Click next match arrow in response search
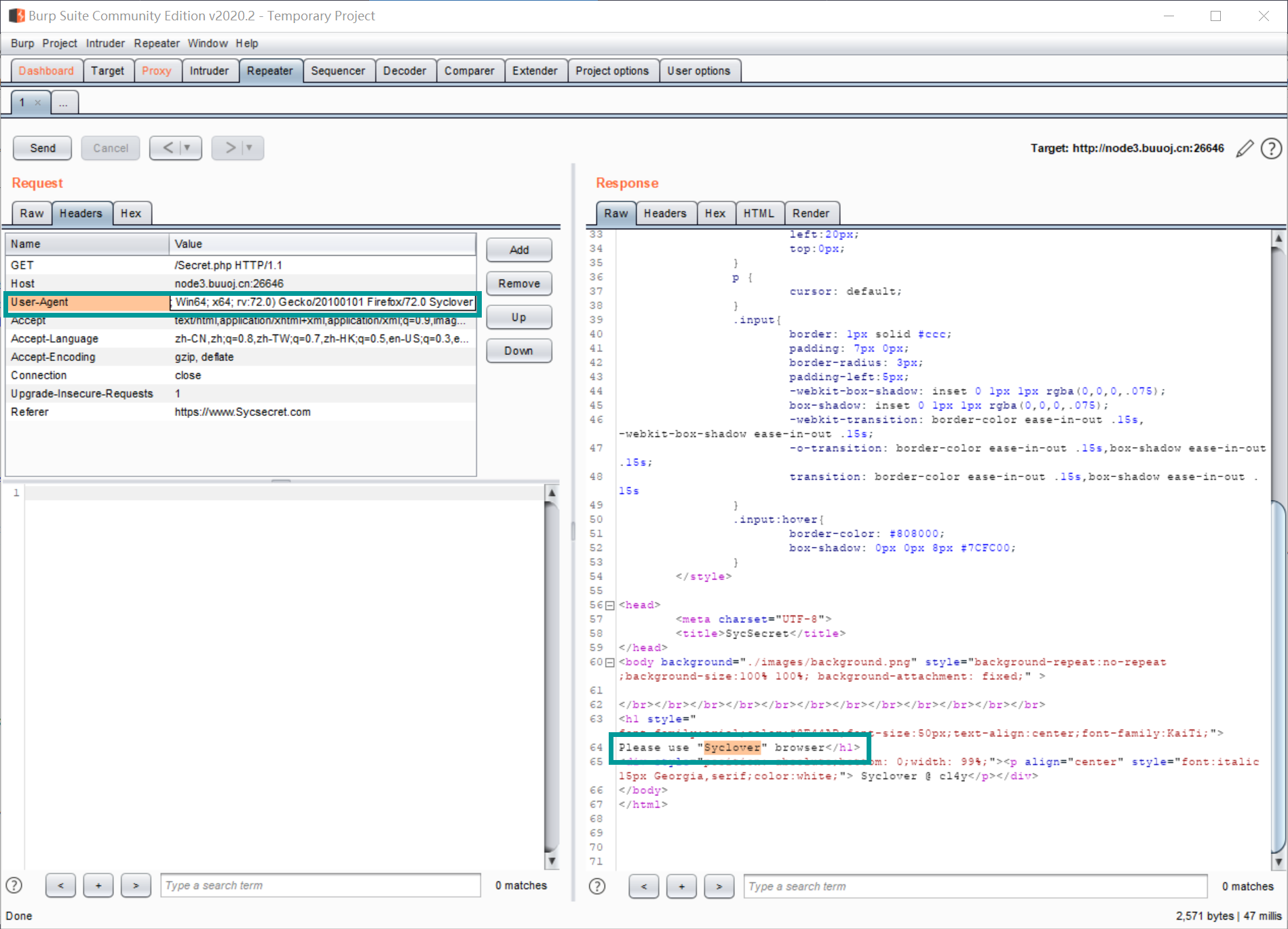Screen dimensions: 1288x929 coord(719,886)
